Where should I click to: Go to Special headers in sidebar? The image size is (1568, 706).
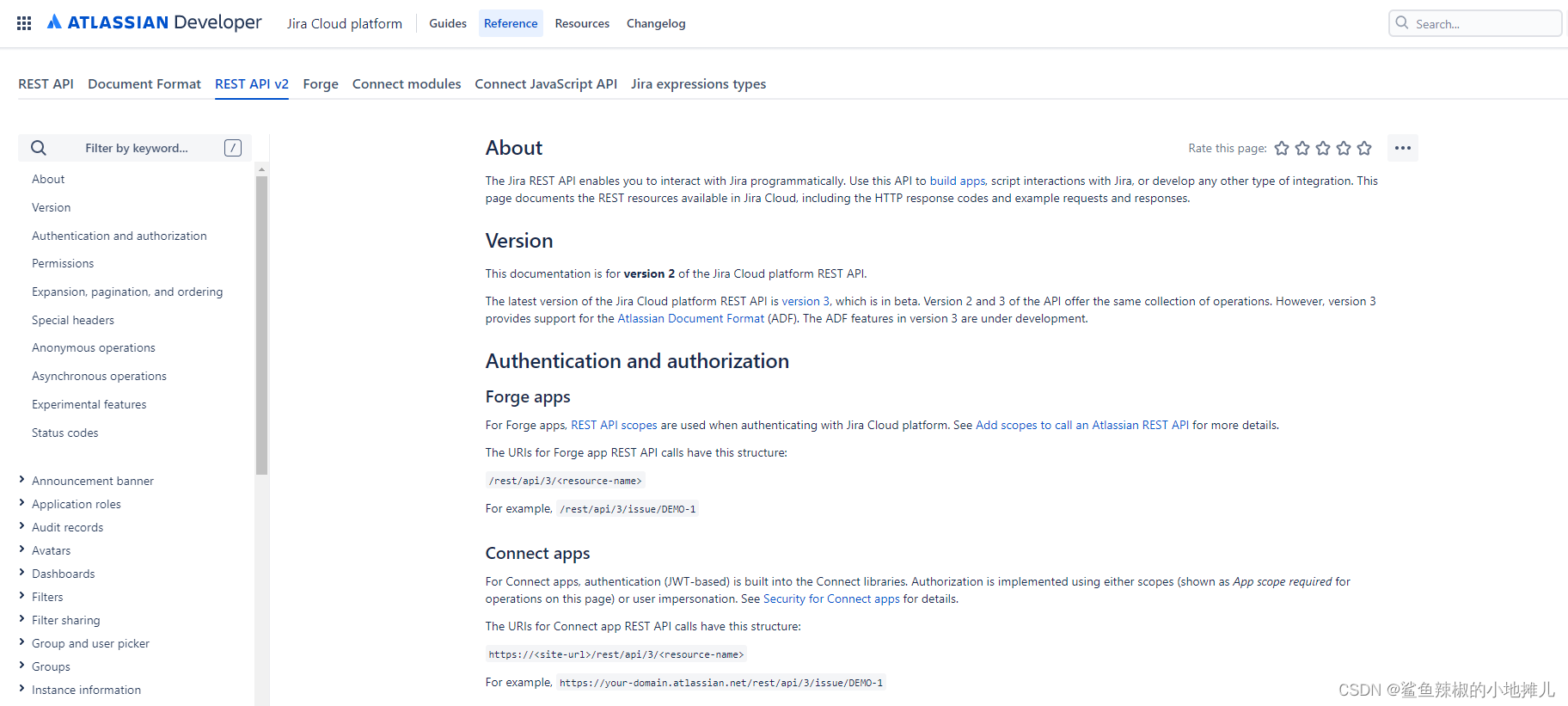click(x=72, y=320)
